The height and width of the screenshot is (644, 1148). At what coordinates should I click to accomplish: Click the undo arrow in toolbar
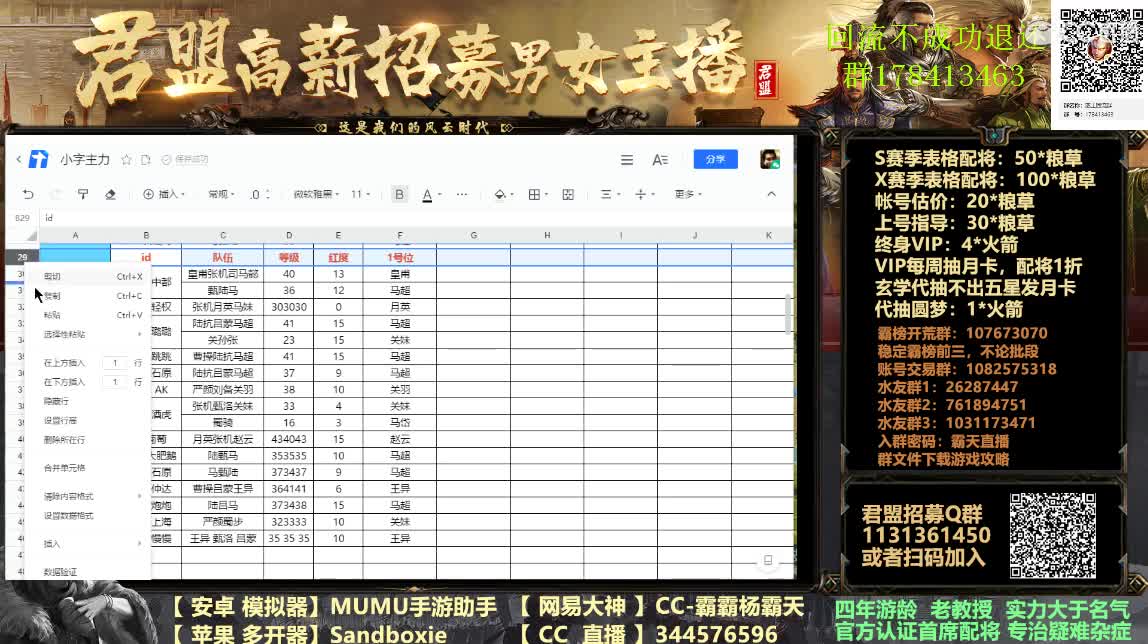28,194
